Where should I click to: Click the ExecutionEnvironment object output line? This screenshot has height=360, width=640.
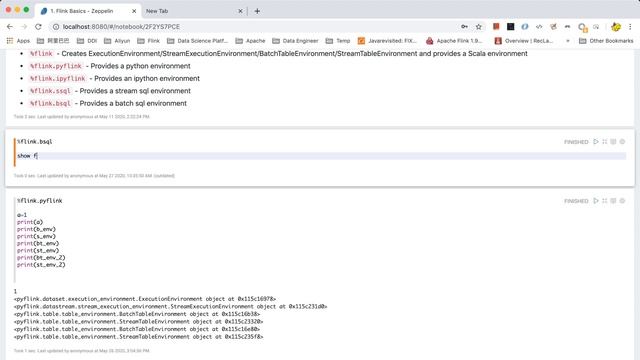pos(145,299)
